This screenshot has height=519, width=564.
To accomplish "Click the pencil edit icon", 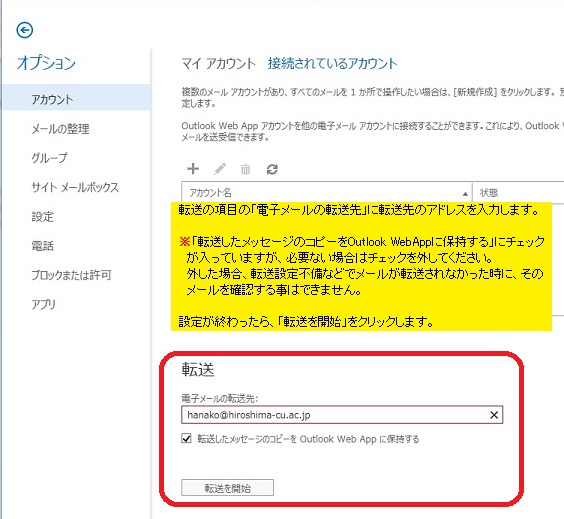I will (x=220, y=169).
